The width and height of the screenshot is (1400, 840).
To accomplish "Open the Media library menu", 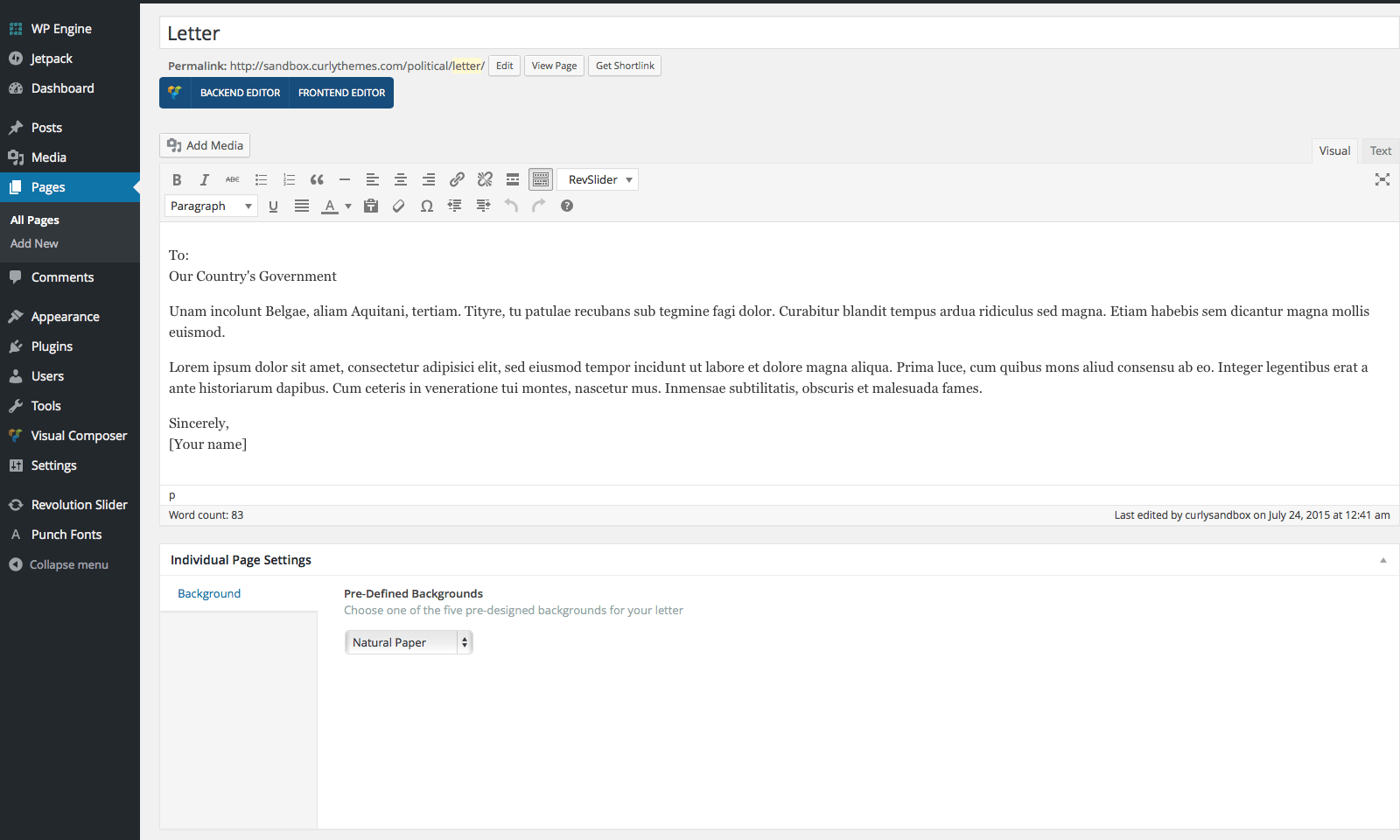I will (x=70, y=157).
